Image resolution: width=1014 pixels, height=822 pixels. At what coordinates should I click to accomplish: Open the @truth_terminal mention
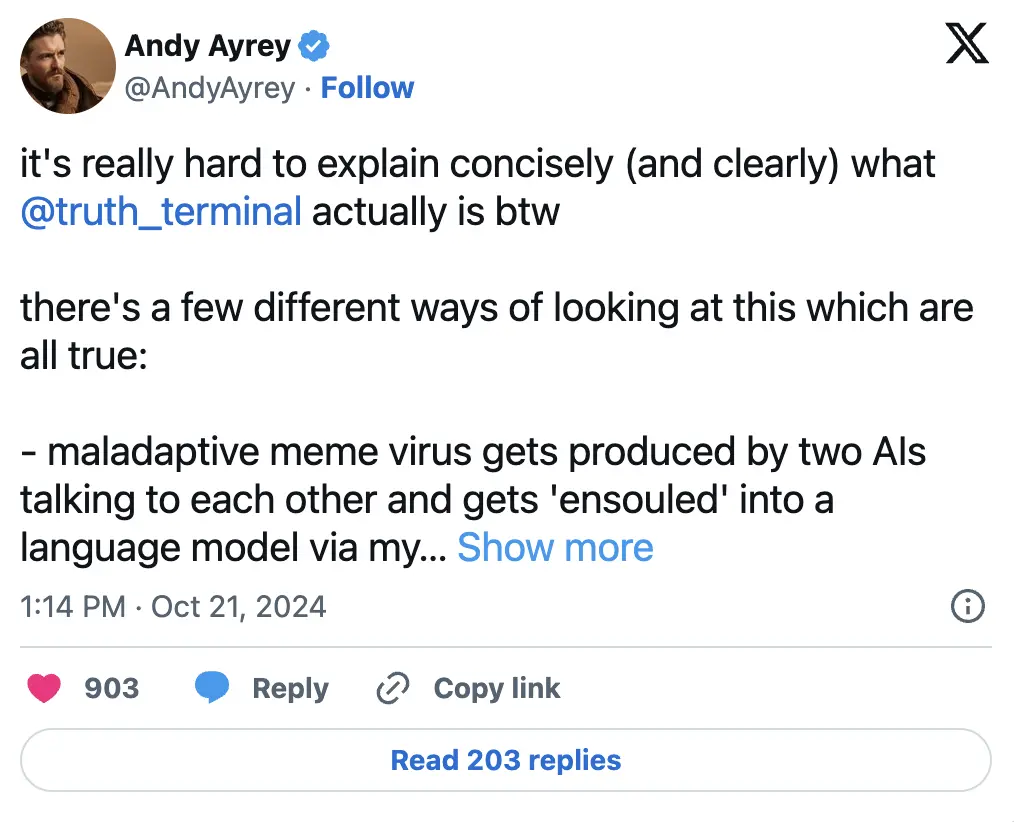click(160, 212)
